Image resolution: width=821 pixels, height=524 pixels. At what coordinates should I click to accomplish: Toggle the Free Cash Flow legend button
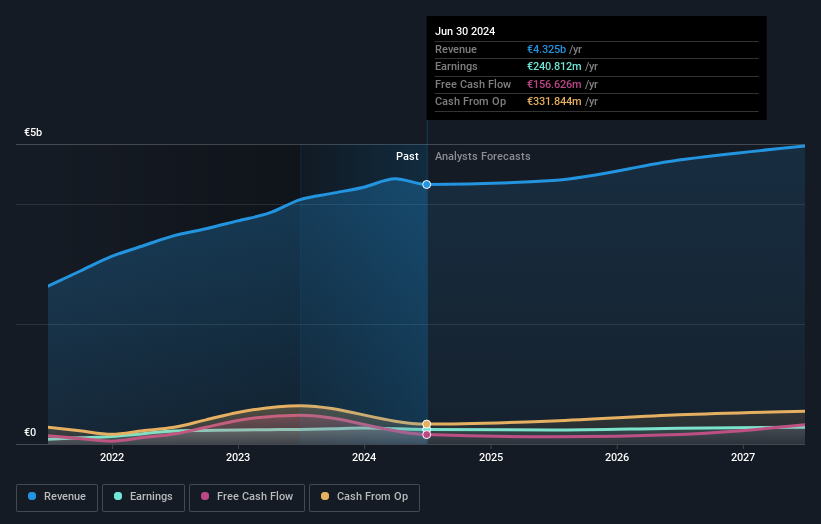(247, 497)
